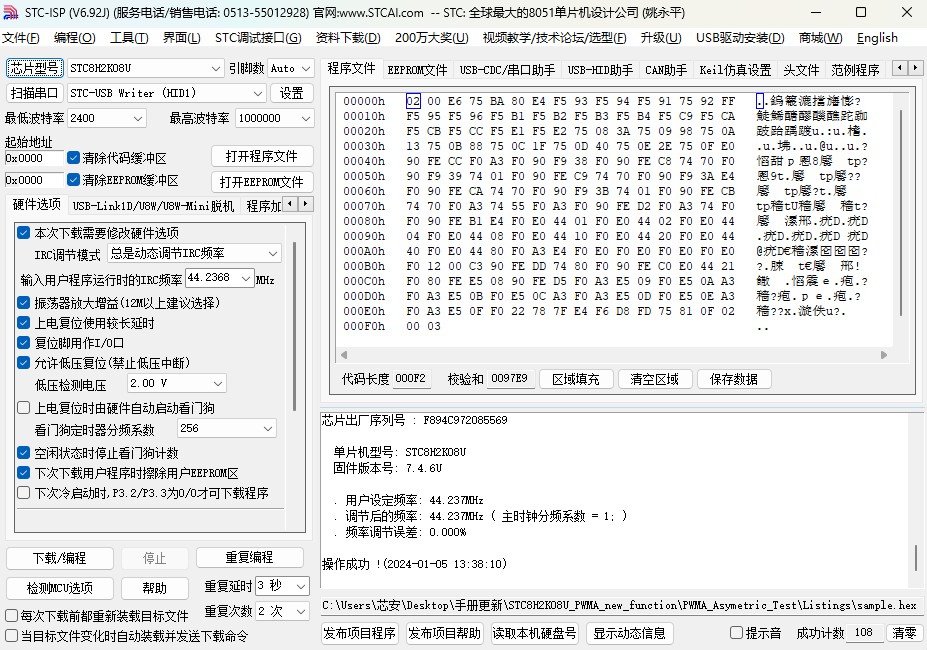Click 读取本机硬盘号 button
This screenshot has height=650, width=927.
534,634
